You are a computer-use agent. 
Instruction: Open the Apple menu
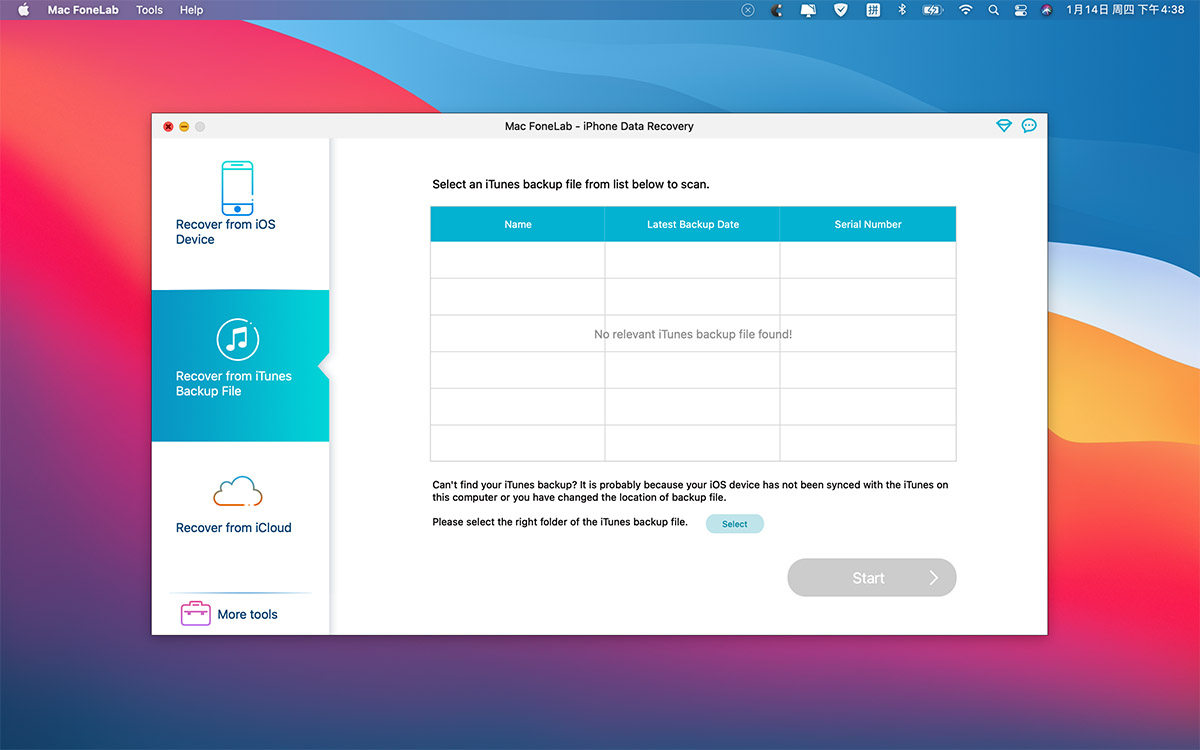23,10
